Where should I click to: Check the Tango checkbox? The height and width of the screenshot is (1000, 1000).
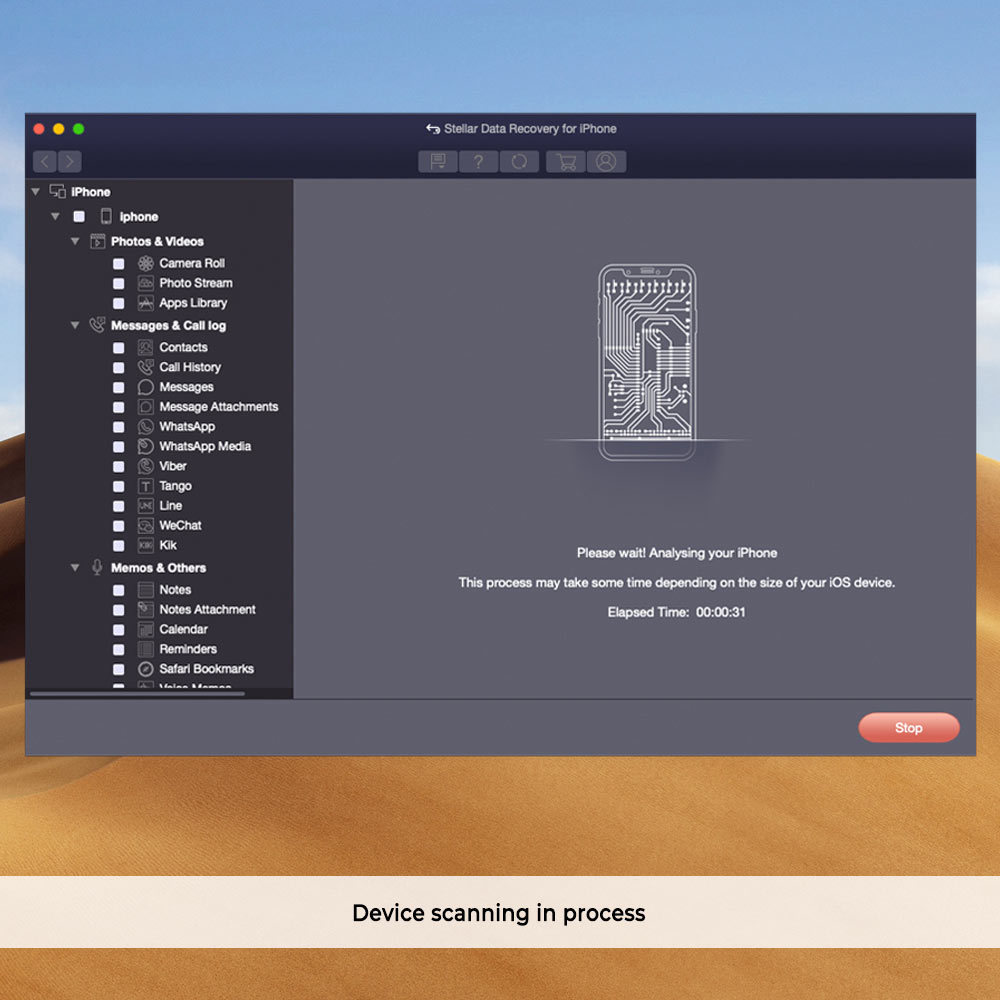click(119, 486)
